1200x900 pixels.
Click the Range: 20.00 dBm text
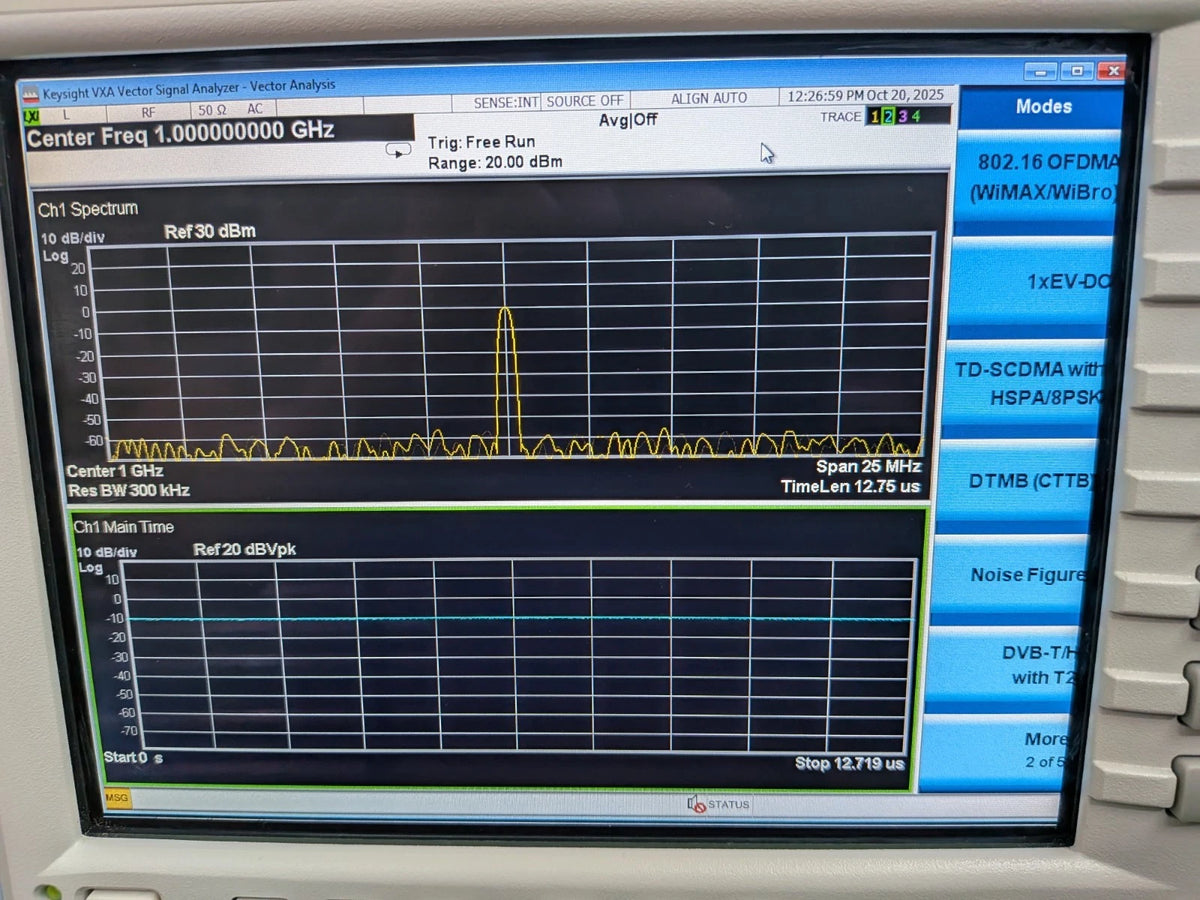tap(495, 162)
